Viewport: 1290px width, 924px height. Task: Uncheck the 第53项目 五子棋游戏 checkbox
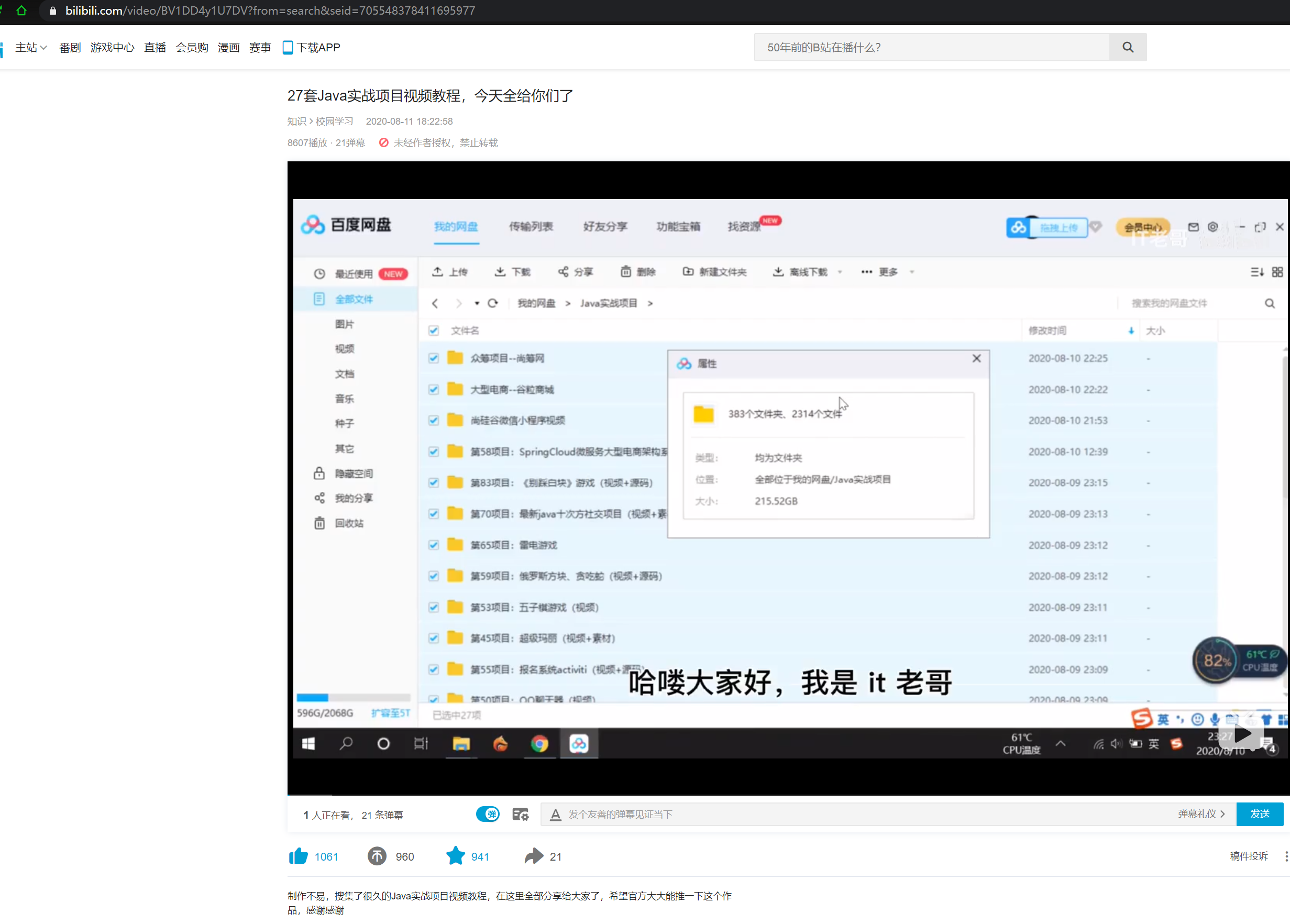(434, 607)
